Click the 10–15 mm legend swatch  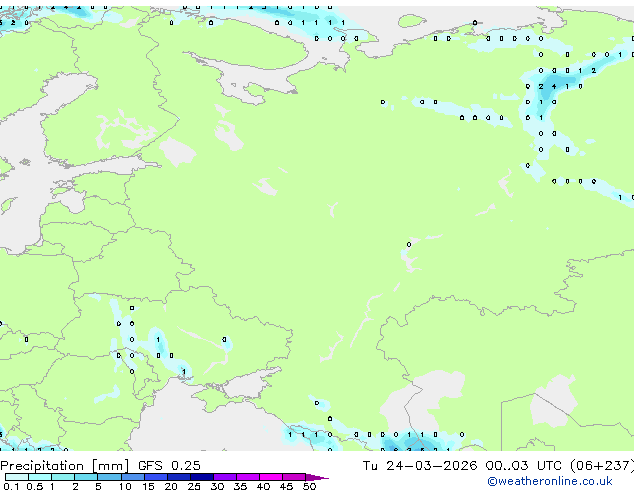(132, 477)
